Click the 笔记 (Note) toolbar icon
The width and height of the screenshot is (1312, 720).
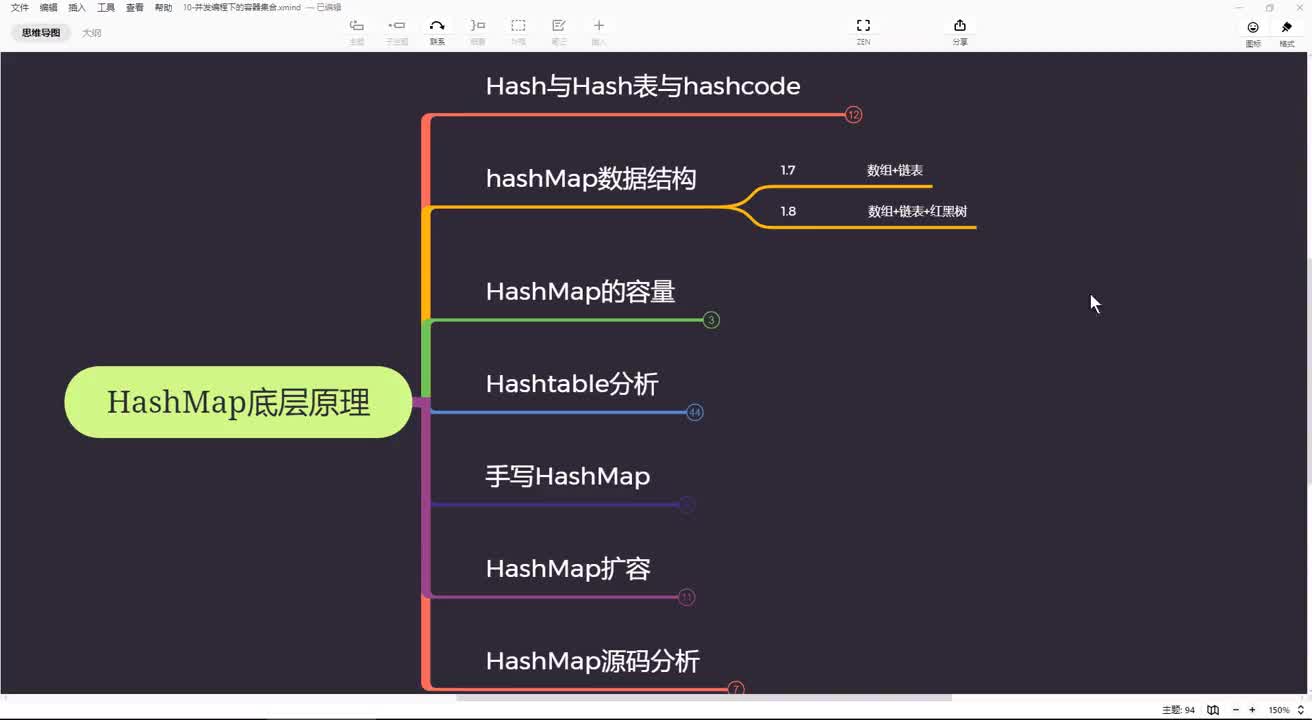[x=559, y=26]
